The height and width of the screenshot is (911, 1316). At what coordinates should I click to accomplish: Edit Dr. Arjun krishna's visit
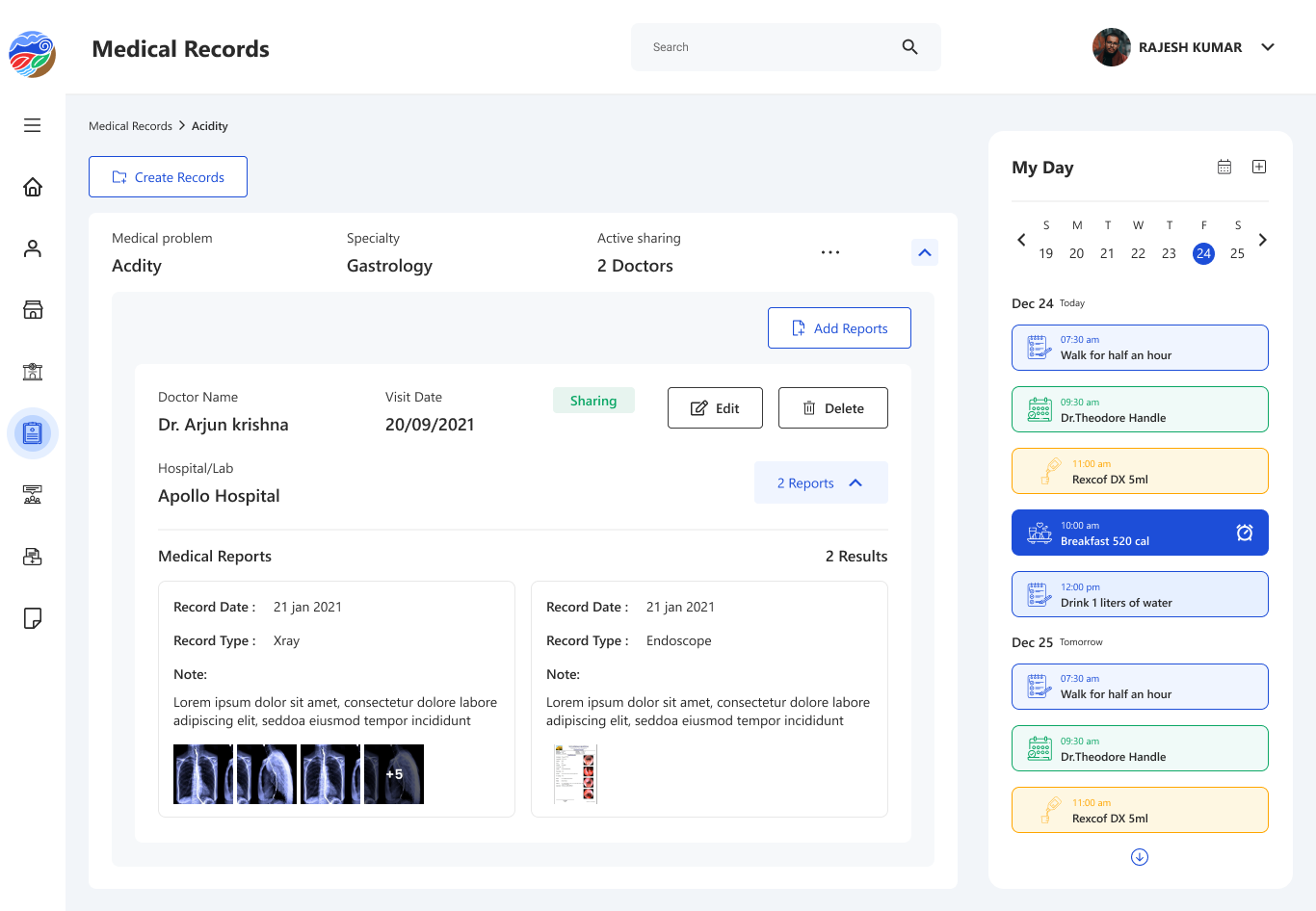pyautogui.click(x=715, y=408)
